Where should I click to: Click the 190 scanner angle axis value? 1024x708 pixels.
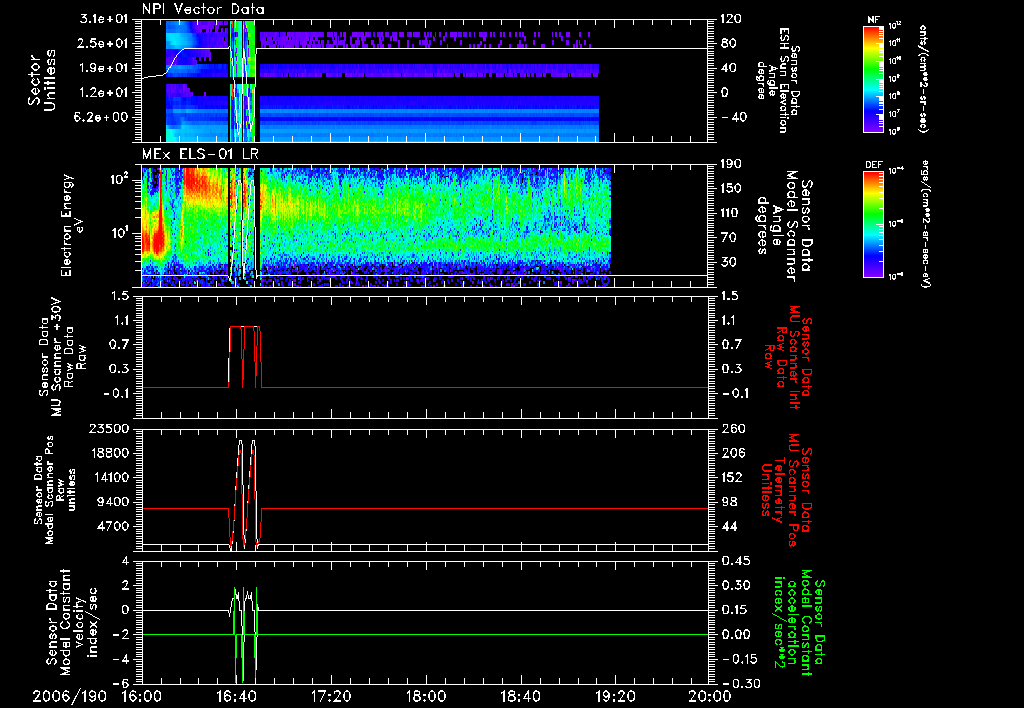coord(733,164)
